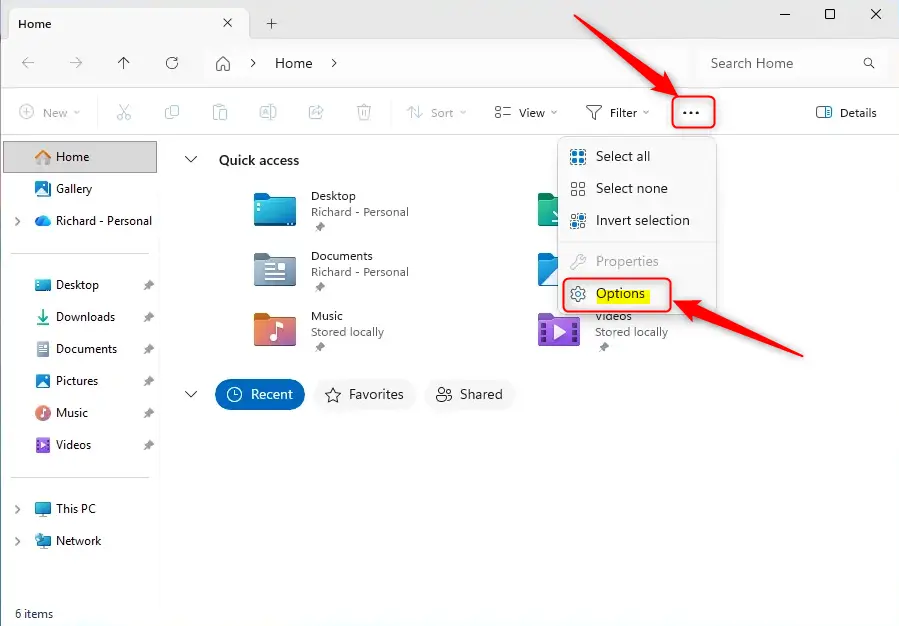Open Gallery in the navigation pane
Screen dimensions: 899x626
coord(63,189)
